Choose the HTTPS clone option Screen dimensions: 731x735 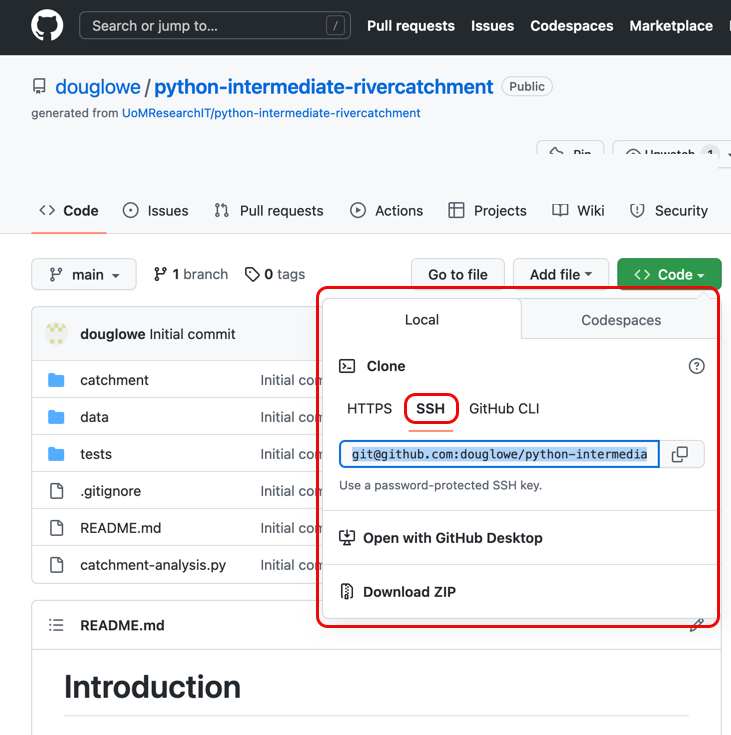click(x=369, y=409)
